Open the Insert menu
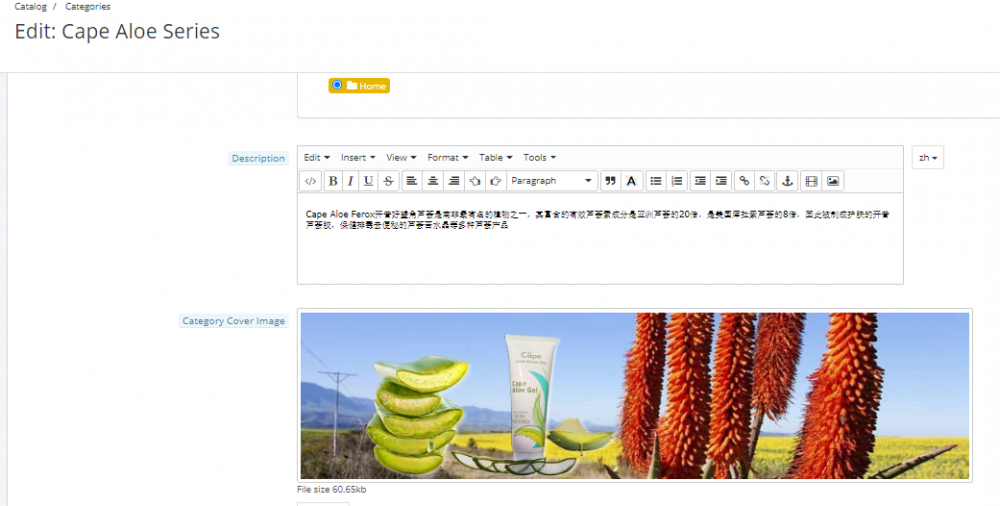The image size is (1000, 506). (357, 158)
